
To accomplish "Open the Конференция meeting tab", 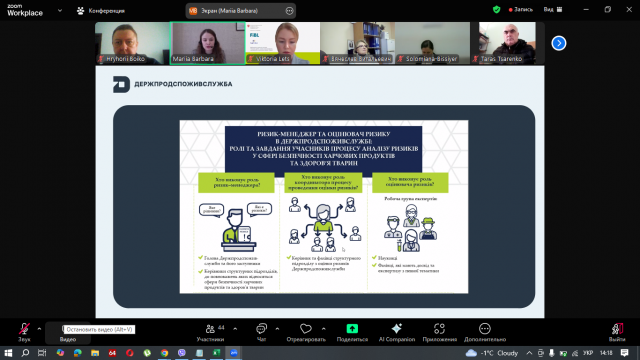I will pyautogui.click(x=101, y=11).
